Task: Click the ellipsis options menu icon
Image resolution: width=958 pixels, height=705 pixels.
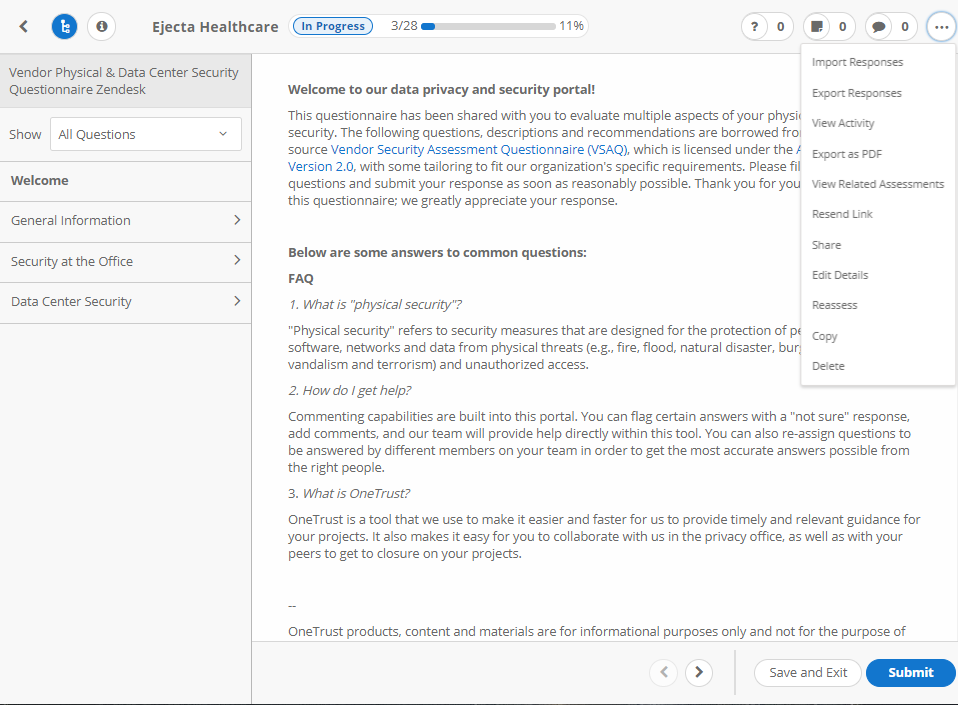Action: point(941,26)
